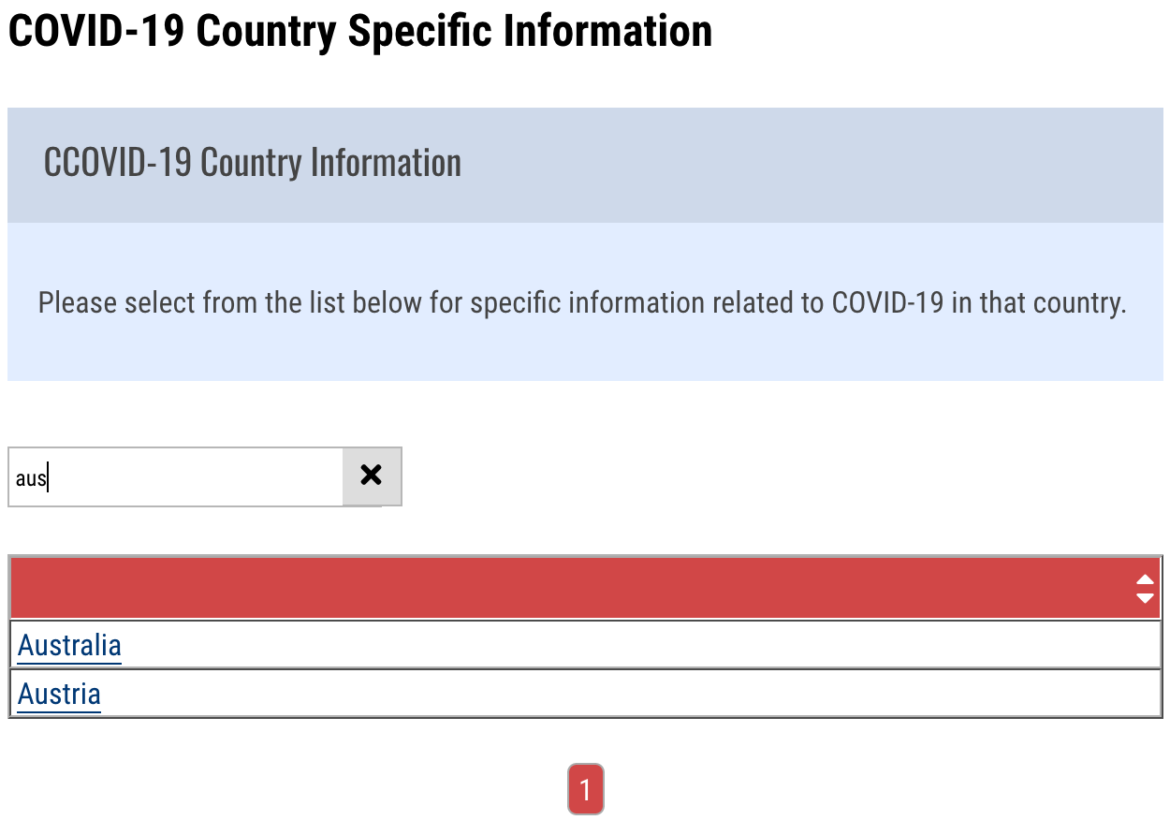The height and width of the screenshot is (820, 1170).
Task: Select the Austria table row
Action: coord(400,693)
